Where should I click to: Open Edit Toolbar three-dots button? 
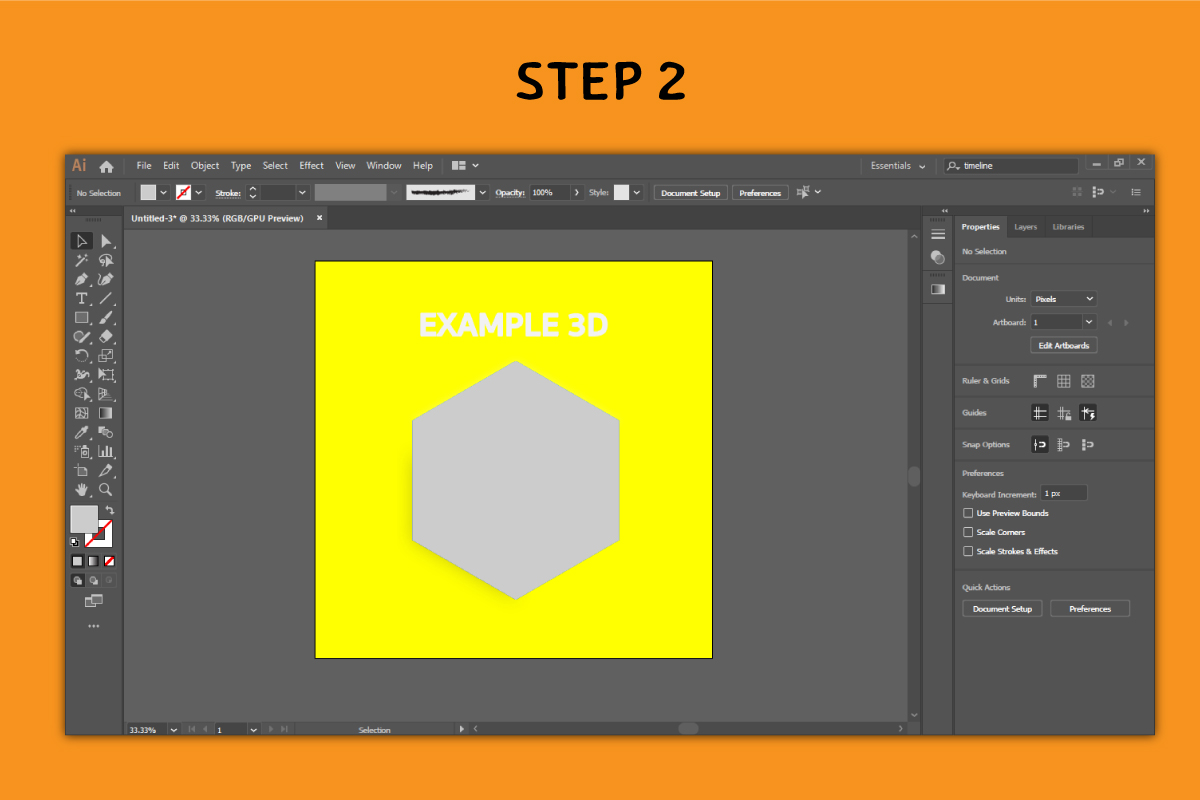[x=94, y=626]
